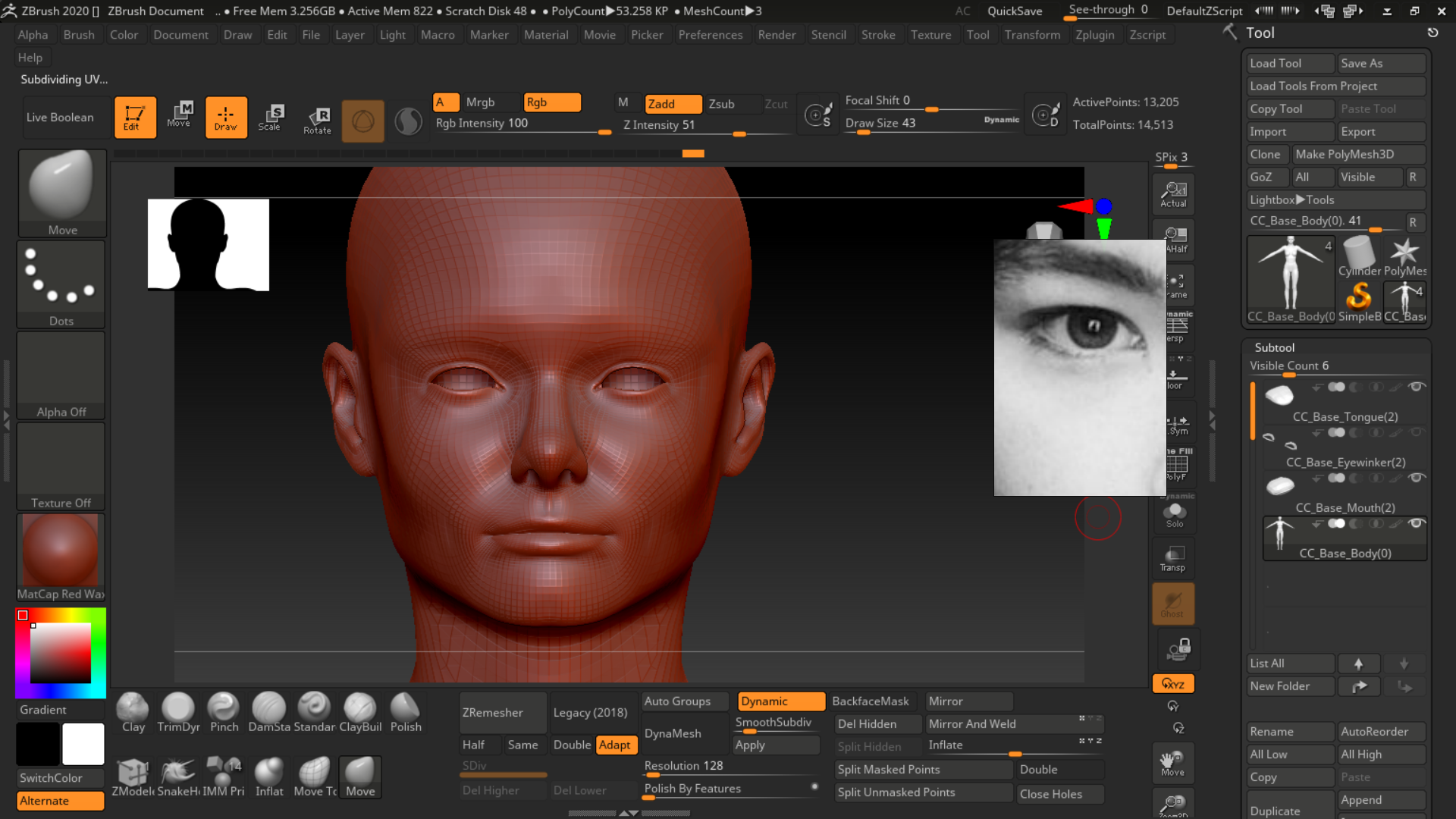
Task: Select the Scale transform icon
Action: pos(271,118)
